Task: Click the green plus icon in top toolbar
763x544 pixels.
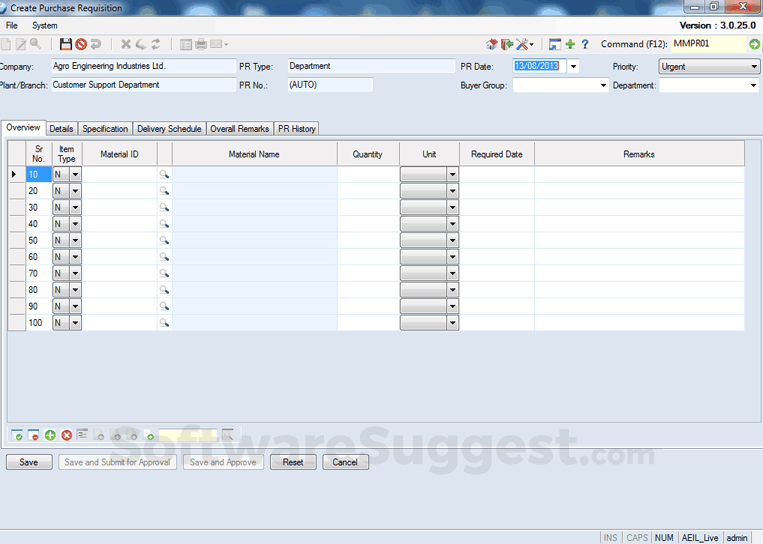Action: point(570,44)
